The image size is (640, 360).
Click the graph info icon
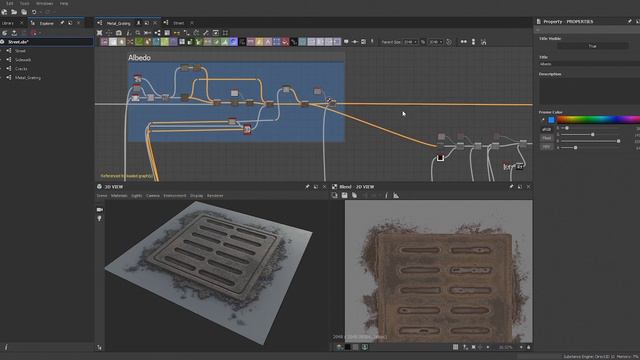point(128,33)
